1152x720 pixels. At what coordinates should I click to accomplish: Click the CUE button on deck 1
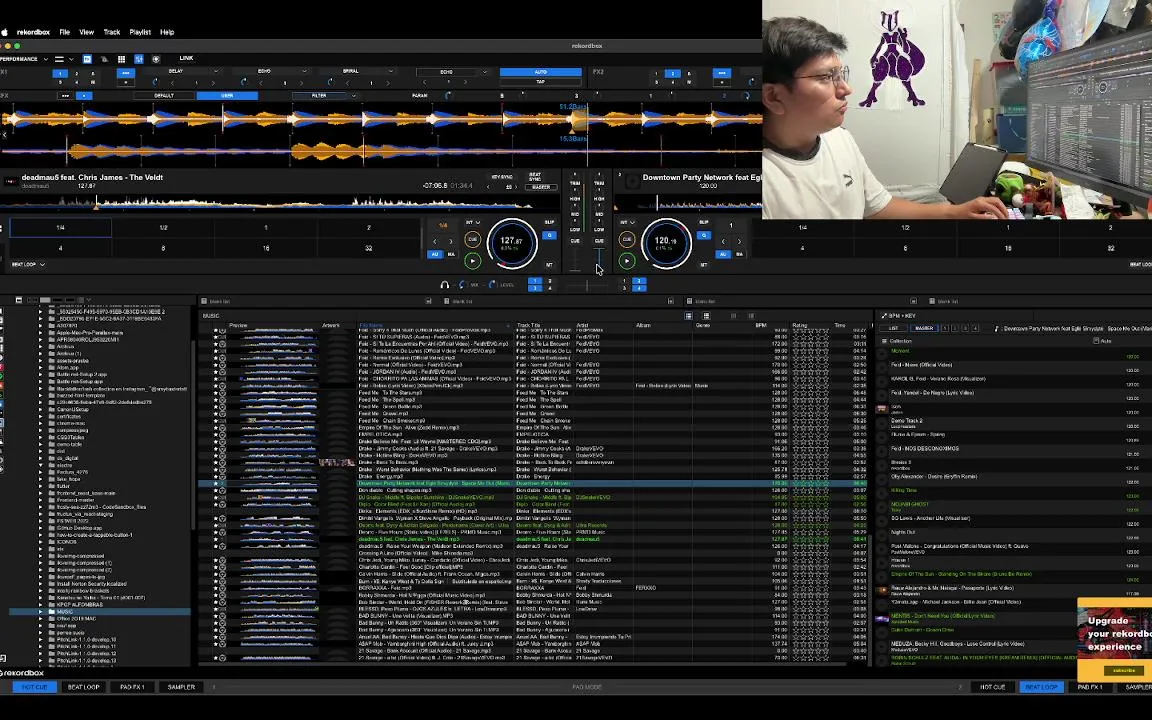click(x=472, y=240)
